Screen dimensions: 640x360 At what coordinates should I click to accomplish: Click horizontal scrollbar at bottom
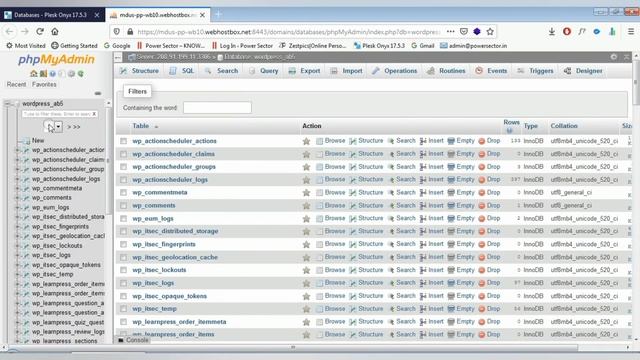pos(292,348)
